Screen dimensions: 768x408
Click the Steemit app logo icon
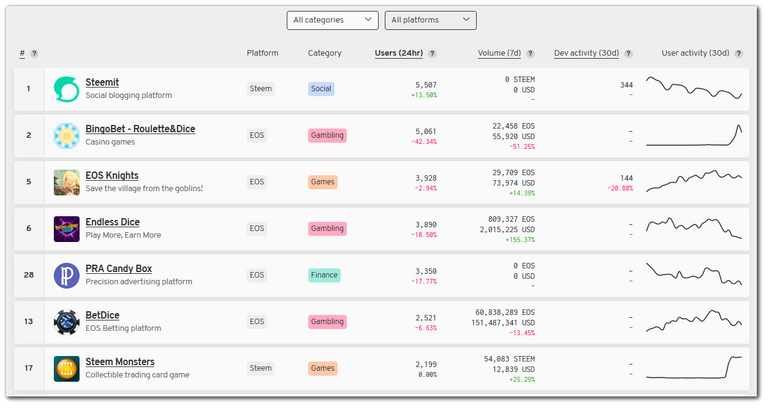[x=66, y=89]
